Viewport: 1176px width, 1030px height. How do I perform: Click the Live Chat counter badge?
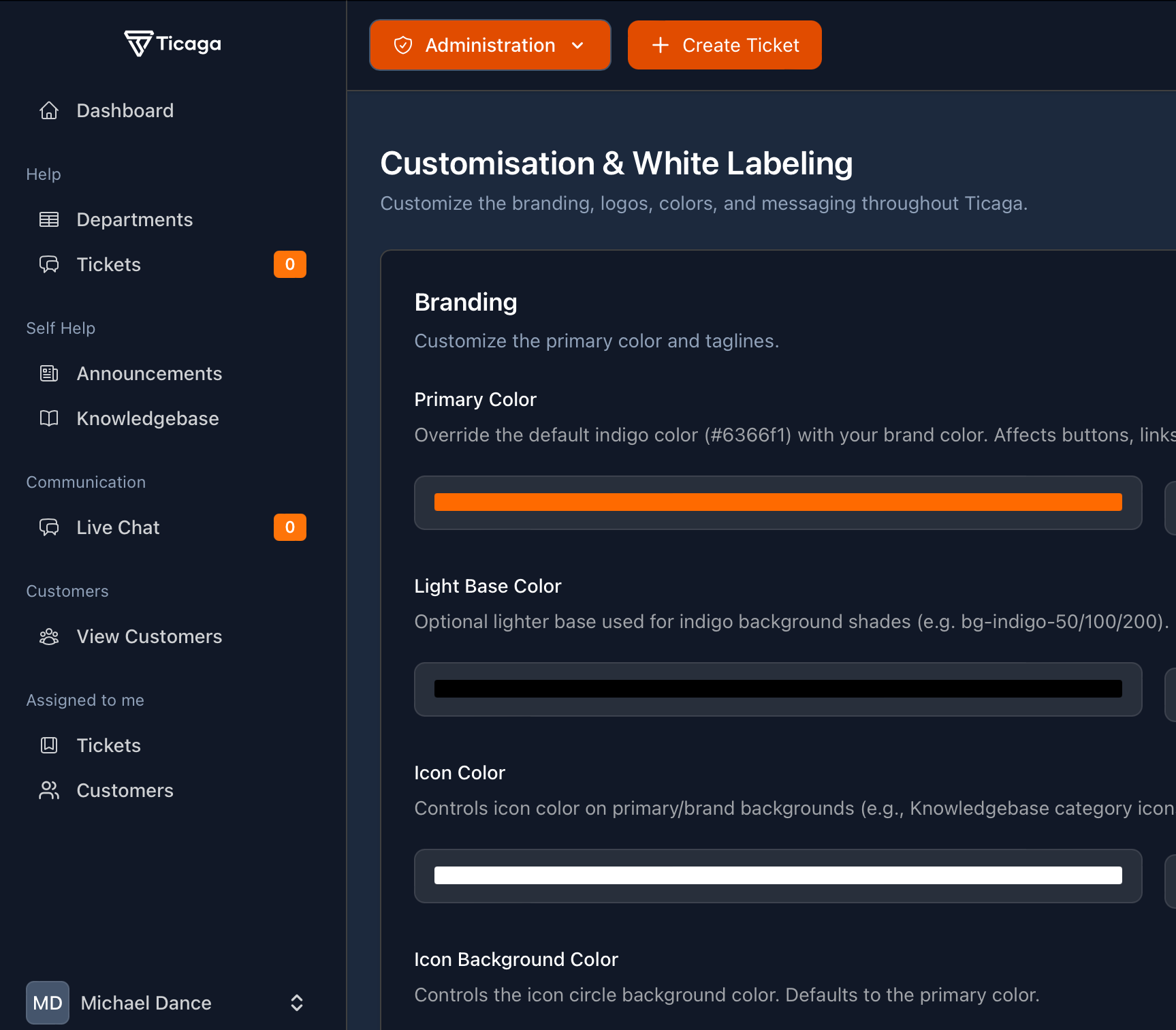(x=289, y=527)
